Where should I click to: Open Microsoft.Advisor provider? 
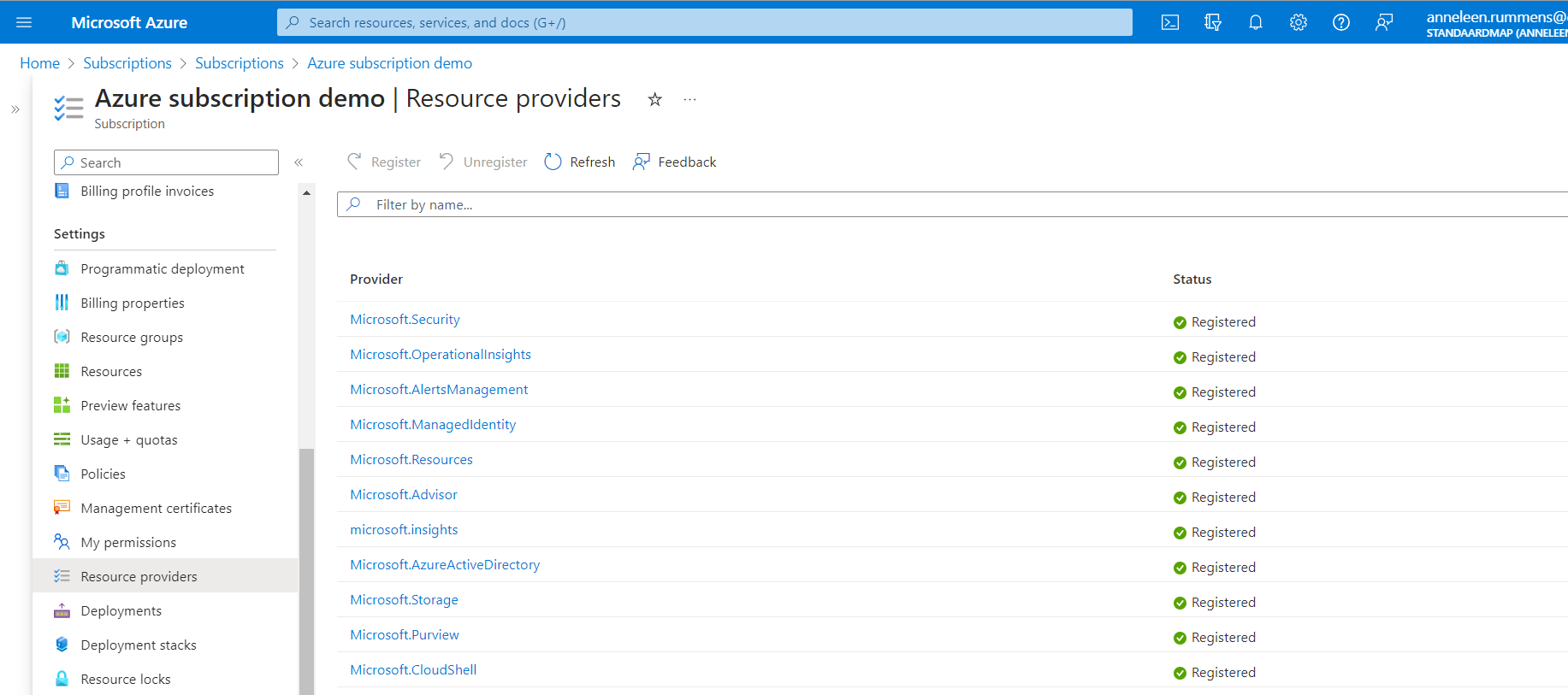click(404, 494)
